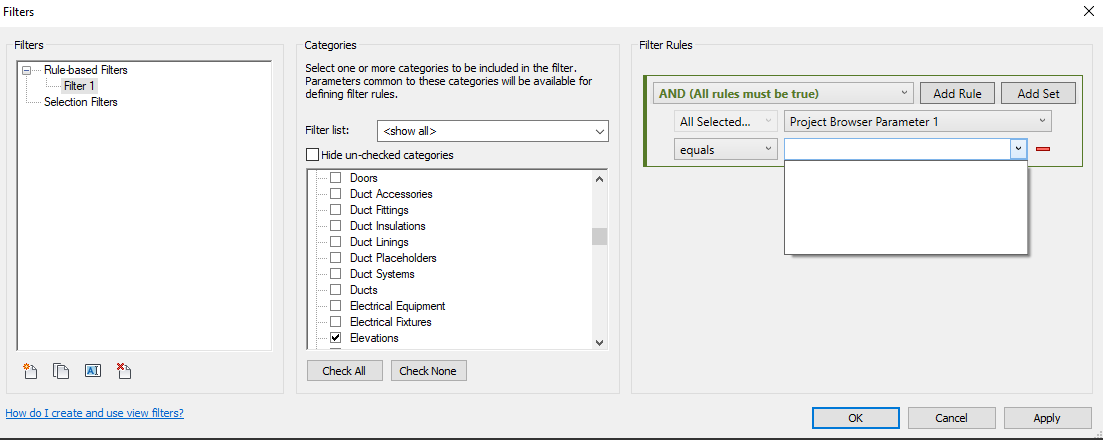Enable the Electrical Equipment category checkbox
1103x440 pixels.
336,306
